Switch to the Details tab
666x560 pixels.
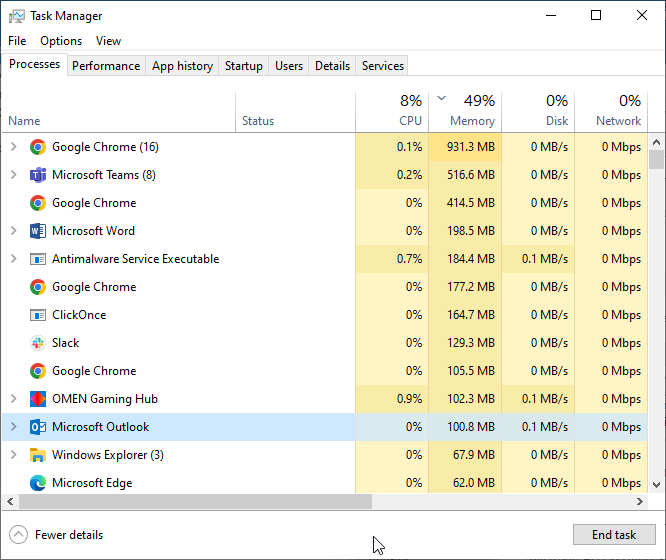[332, 66]
